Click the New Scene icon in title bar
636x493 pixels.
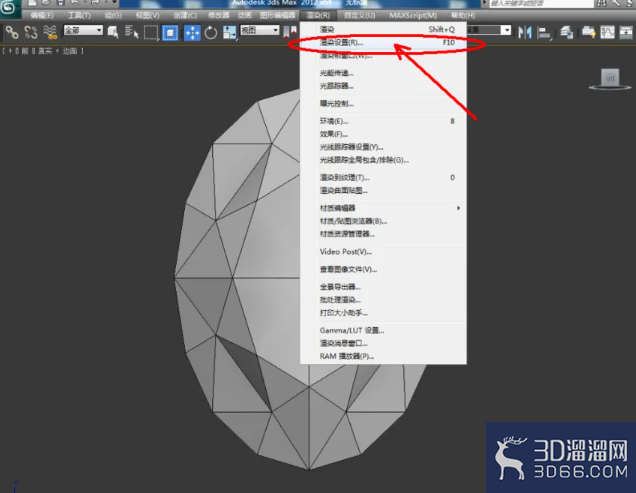pos(32,3)
